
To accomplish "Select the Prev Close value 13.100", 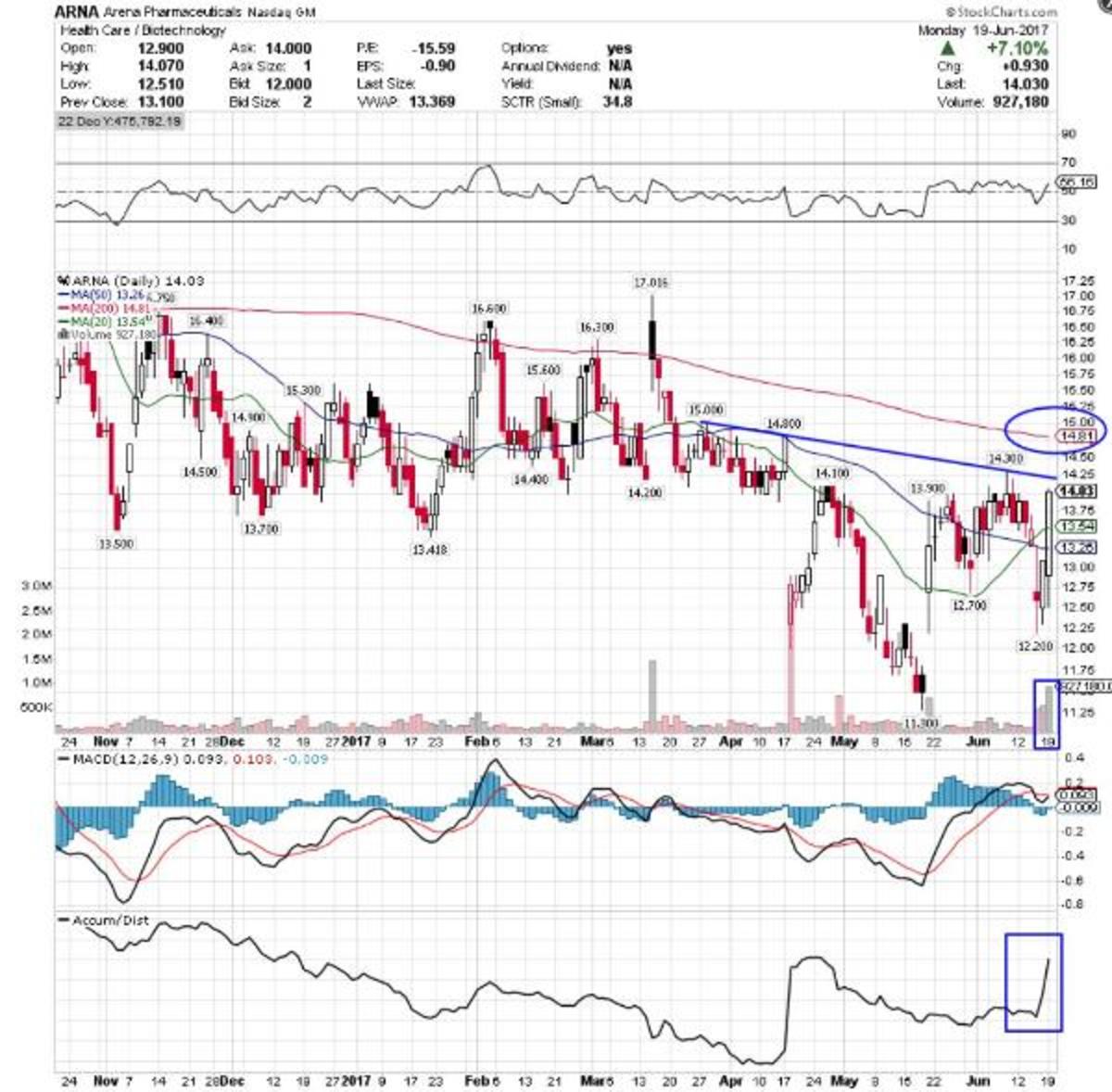I will pos(161,101).
